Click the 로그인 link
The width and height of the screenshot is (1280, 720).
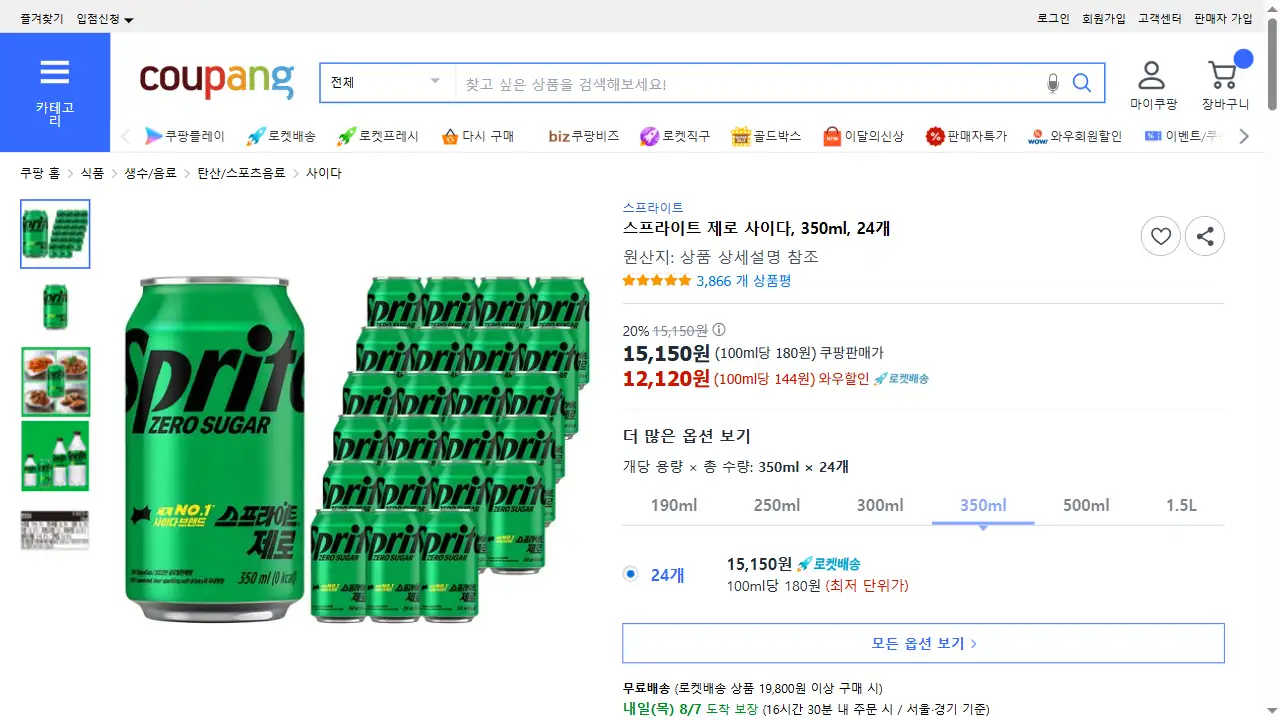coord(1053,19)
